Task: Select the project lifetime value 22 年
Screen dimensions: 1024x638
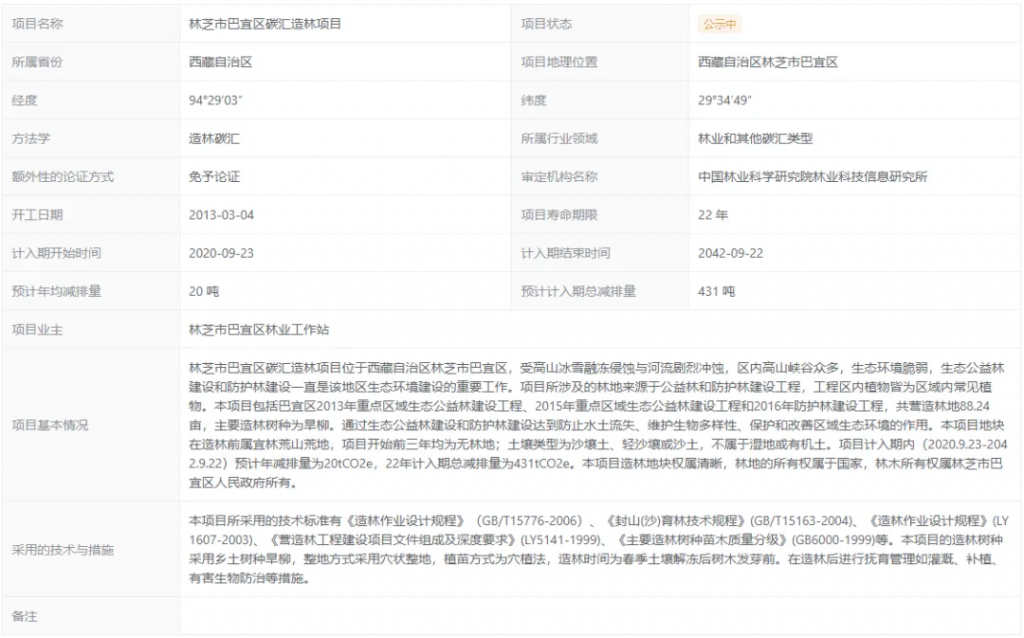Action: pyautogui.click(x=713, y=215)
